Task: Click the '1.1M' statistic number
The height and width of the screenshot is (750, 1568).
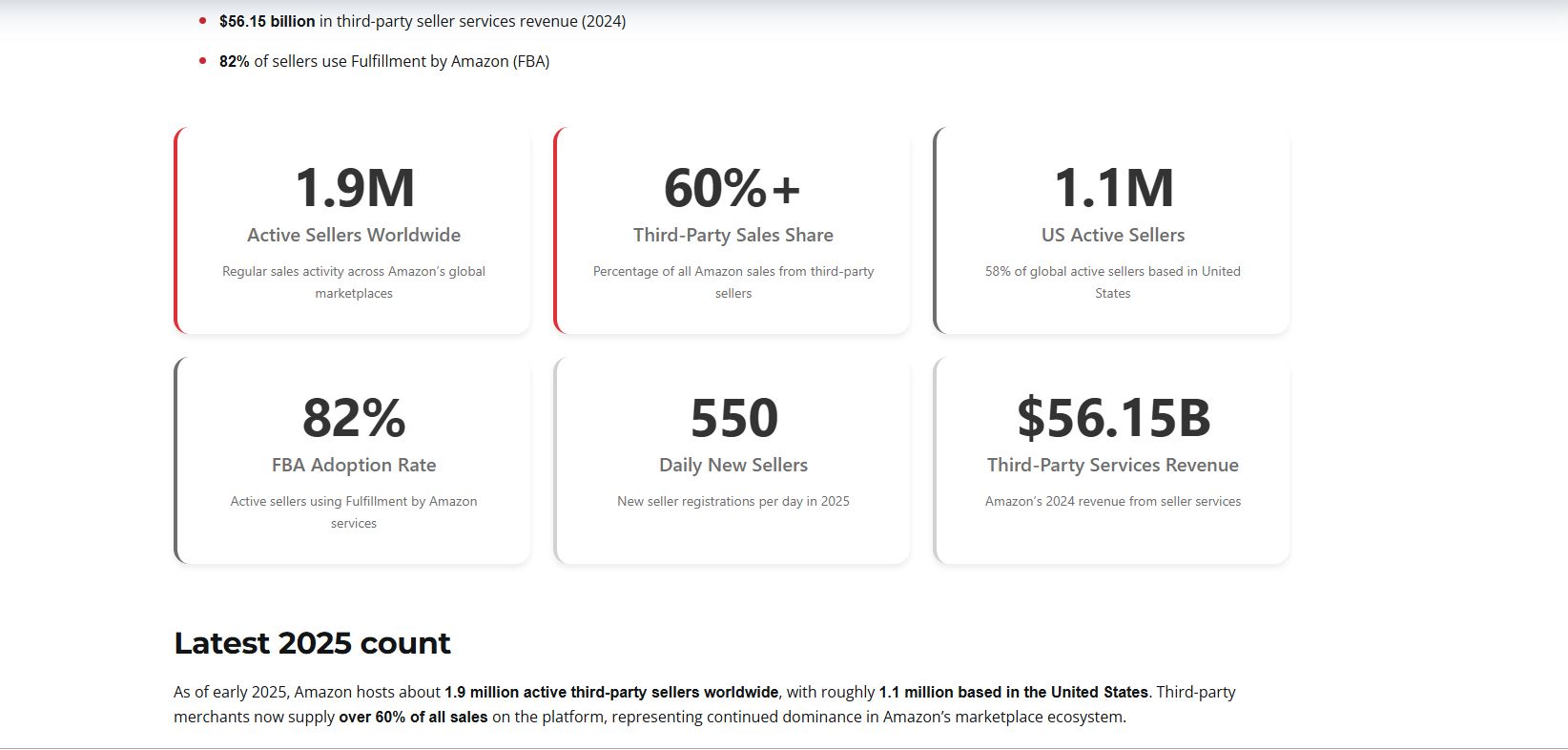Action: (x=1113, y=188)
